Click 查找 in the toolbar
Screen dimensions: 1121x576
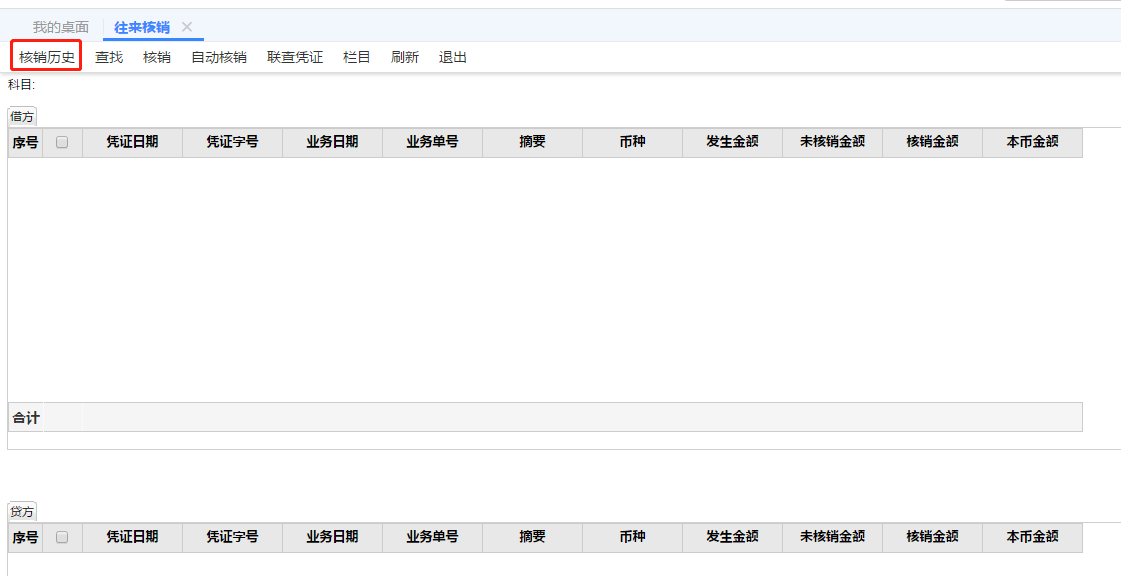click(109, 57)
